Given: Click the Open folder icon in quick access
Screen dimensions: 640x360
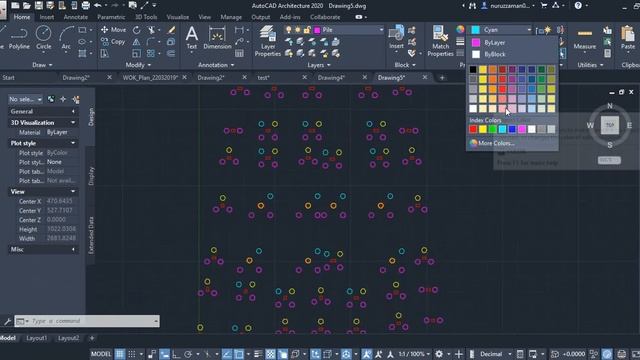Looking at the screenshot, I should coord(27,6).
